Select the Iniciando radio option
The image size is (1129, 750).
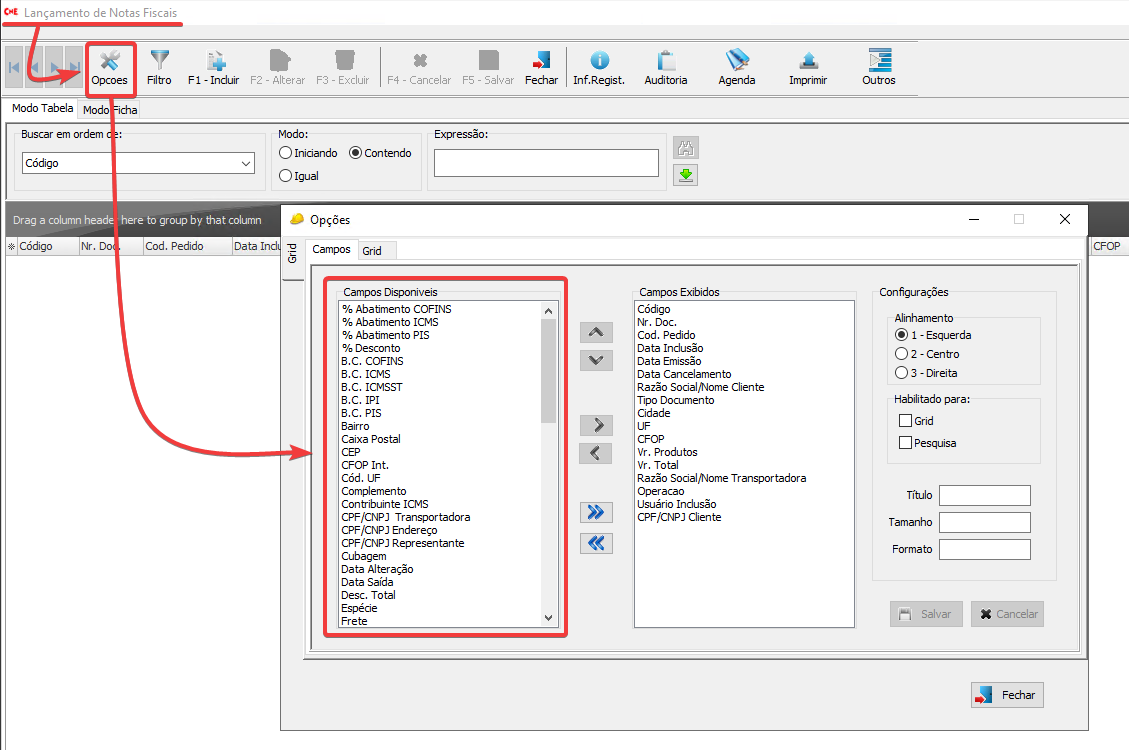[x=286, y=153]
